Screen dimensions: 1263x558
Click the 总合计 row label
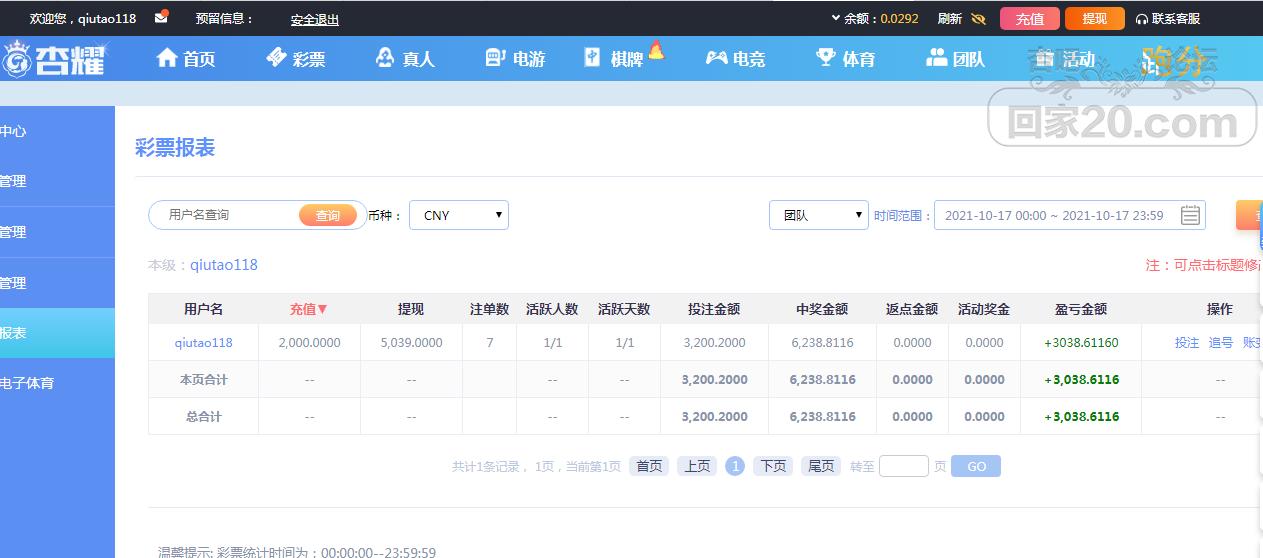[203, 417]
